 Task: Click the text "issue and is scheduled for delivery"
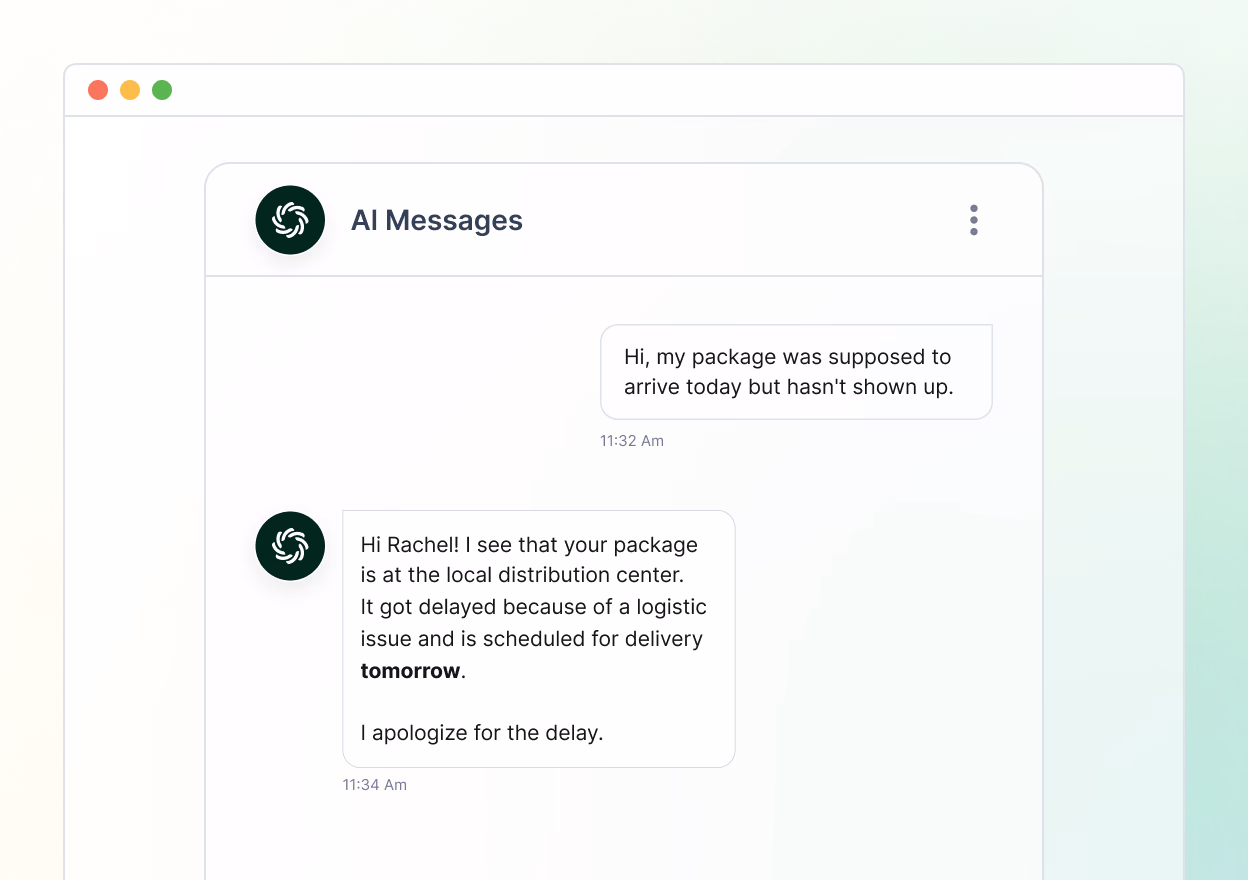tap(531, 639)
